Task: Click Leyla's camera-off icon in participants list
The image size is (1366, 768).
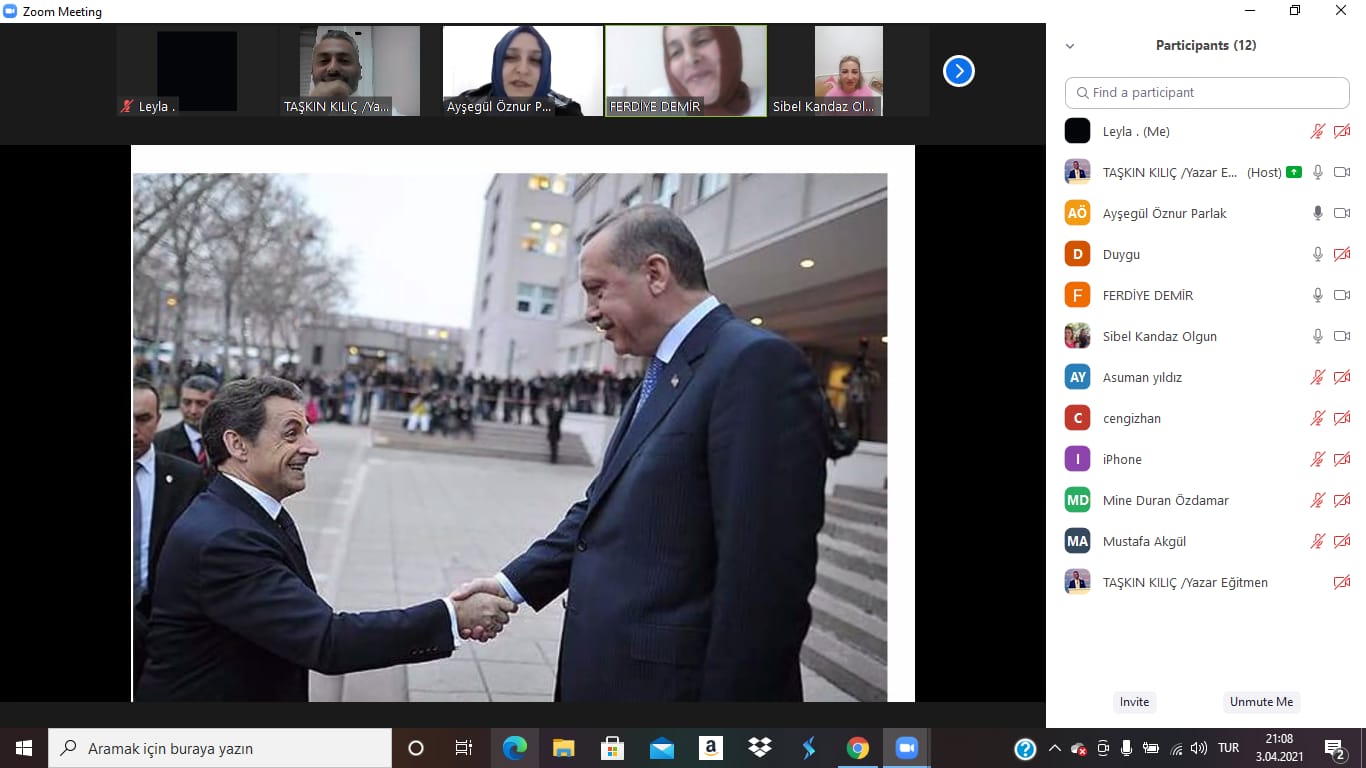Action: click(x=1342, y=131)
